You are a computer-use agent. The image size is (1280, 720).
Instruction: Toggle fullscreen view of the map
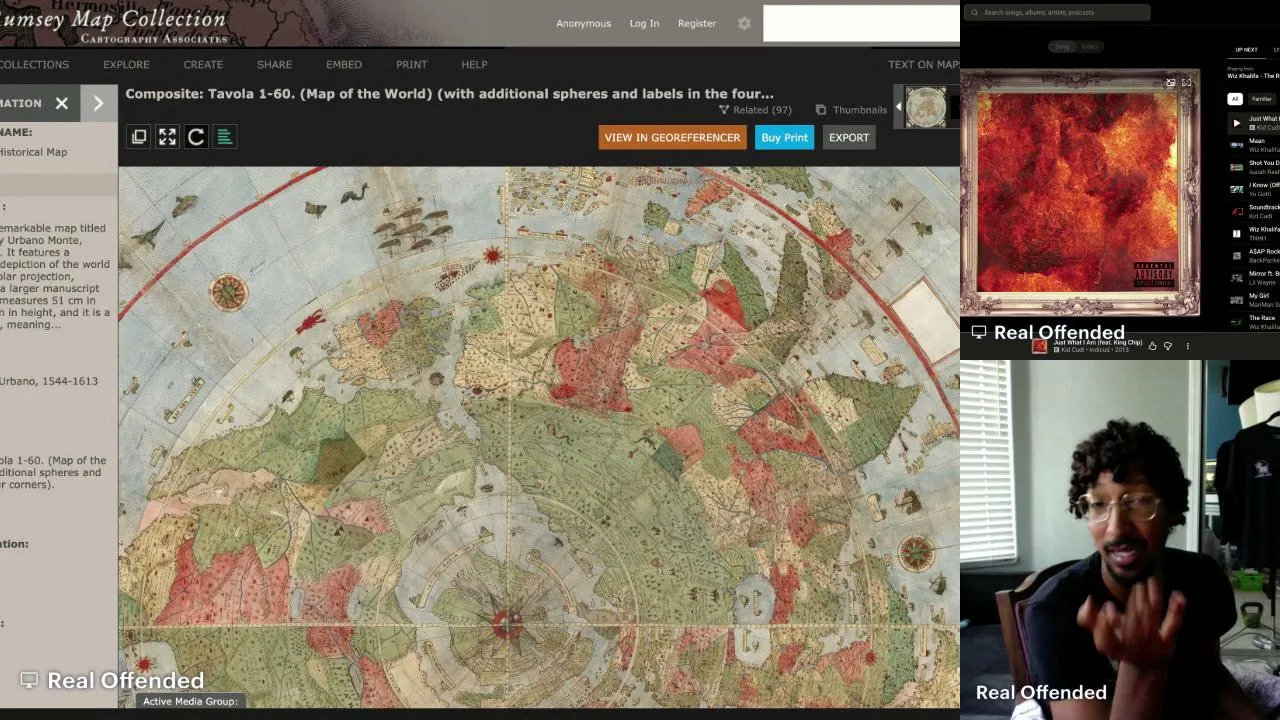(167, 137)
